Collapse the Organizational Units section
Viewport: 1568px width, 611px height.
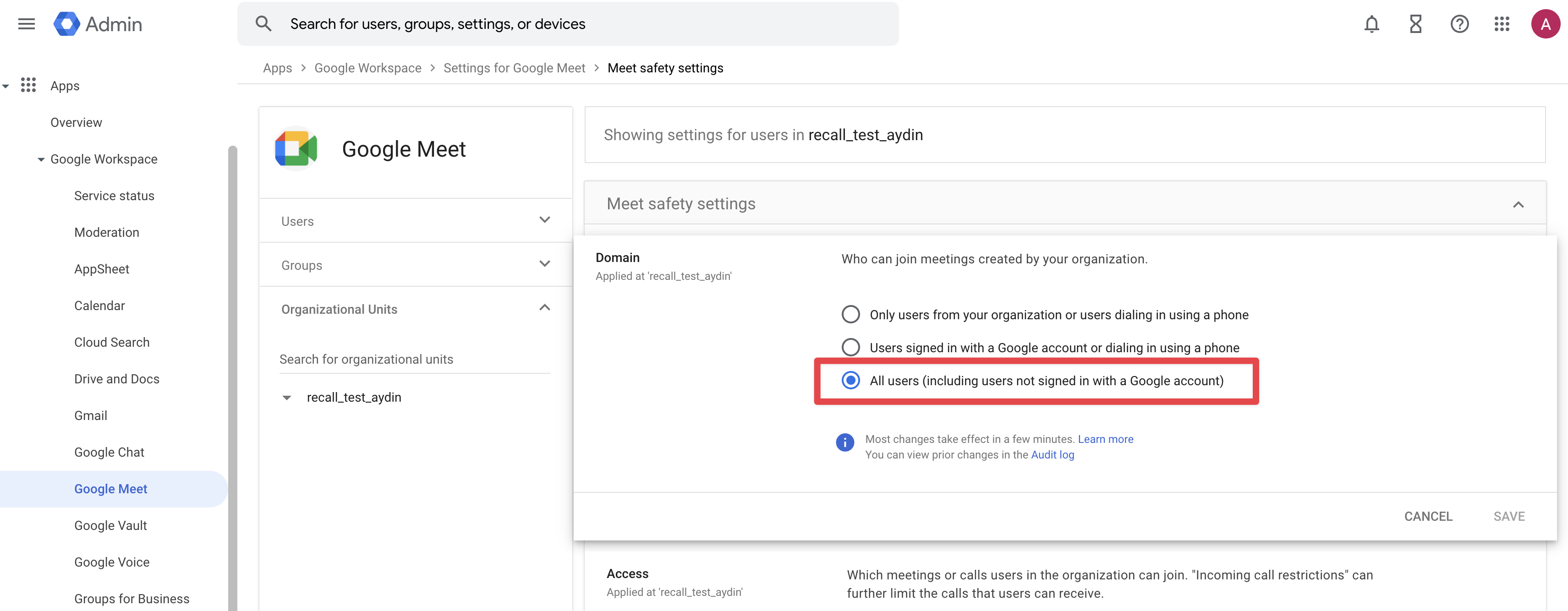[x=545, y=308]
